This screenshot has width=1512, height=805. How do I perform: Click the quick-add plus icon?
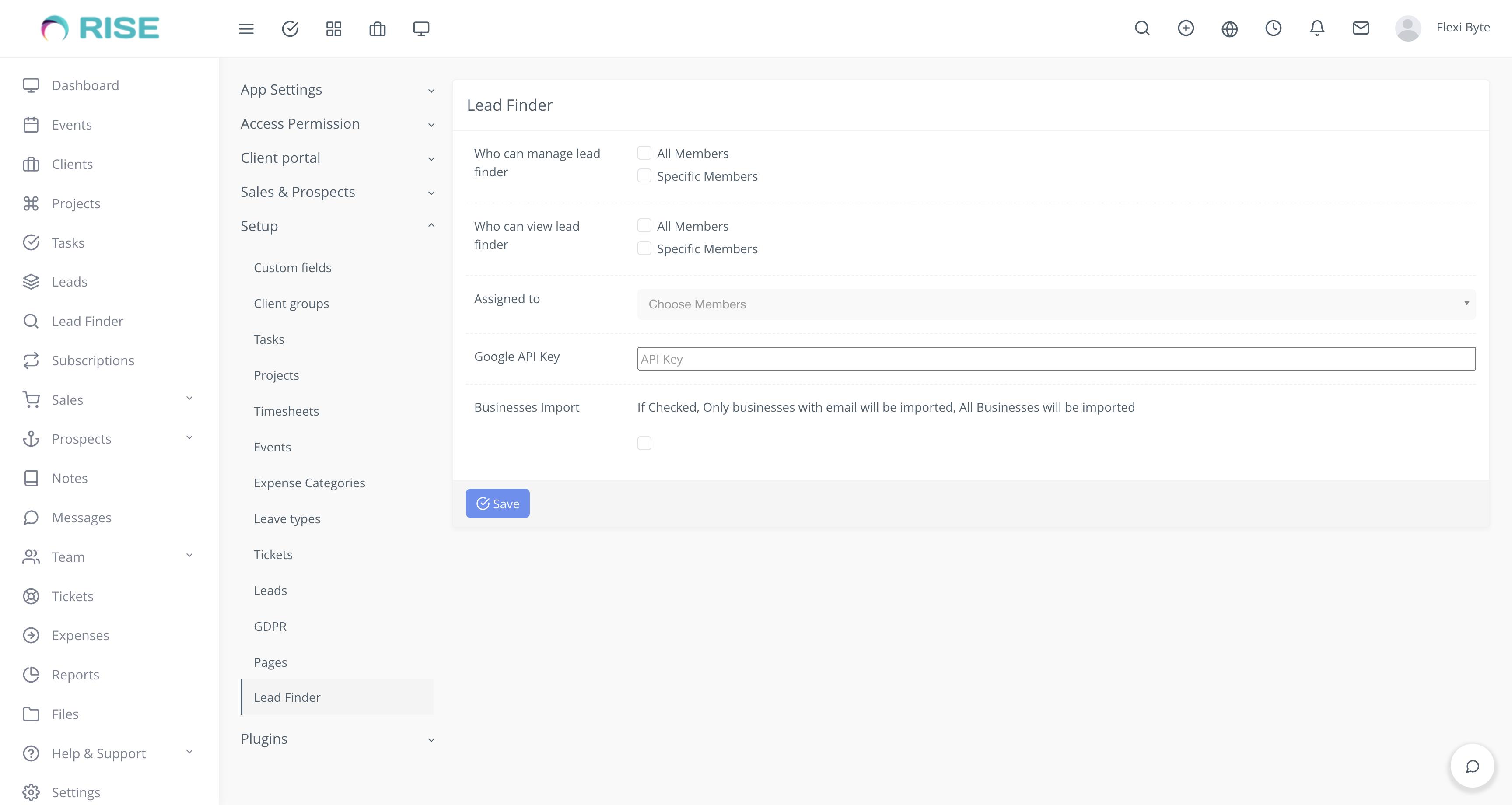(1186, 28)
